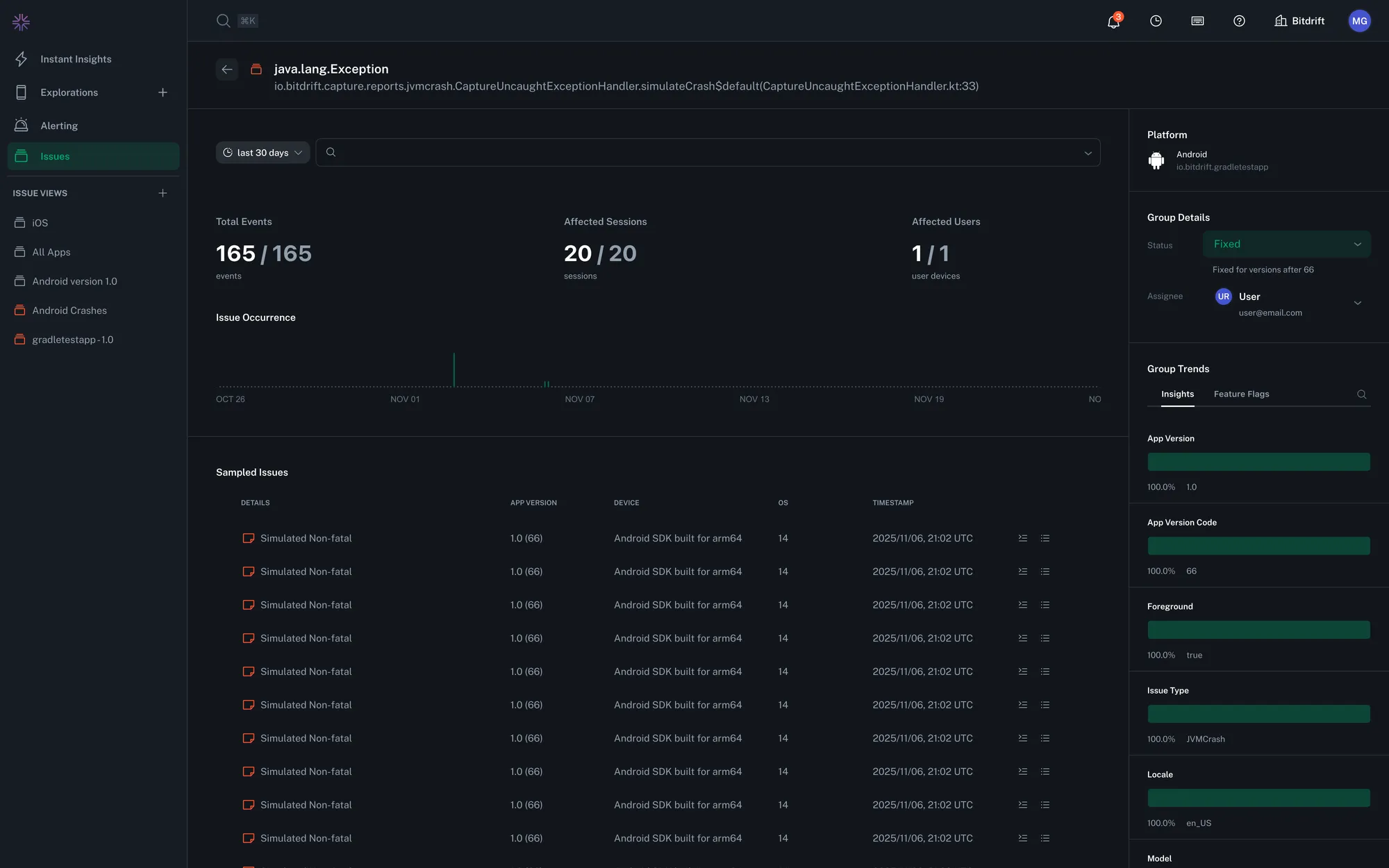Switch to the Feature Flags tab
Viewport: 1389px width, 868px height.
1241,394
